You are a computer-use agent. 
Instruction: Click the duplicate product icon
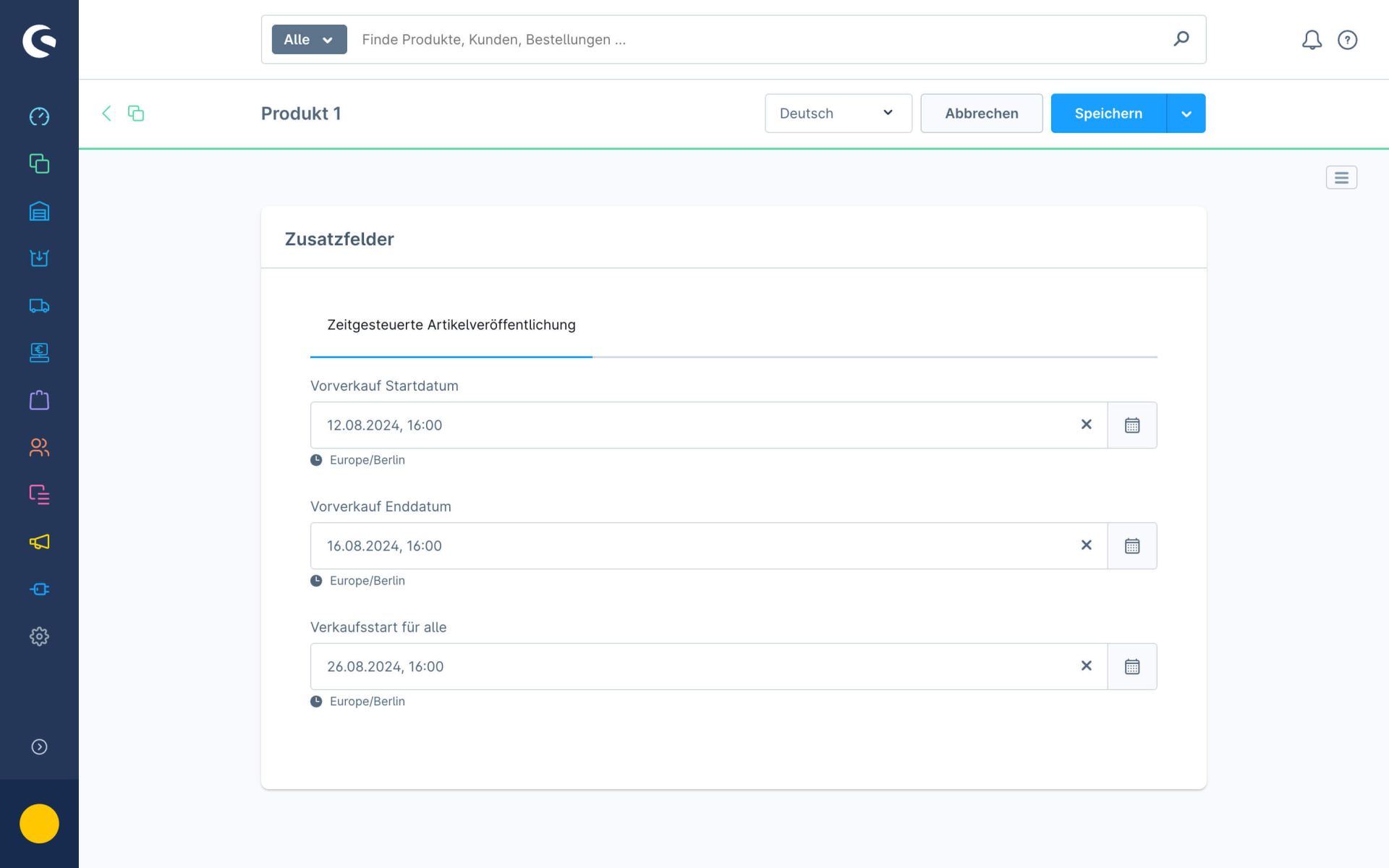(136, 113)
